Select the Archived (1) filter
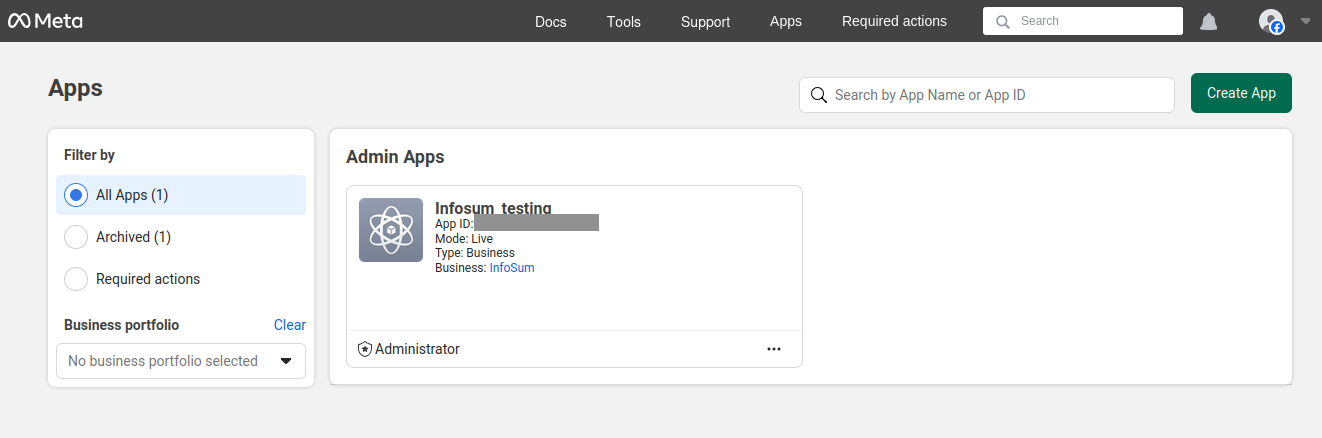Screen dimensions: 1322x438 pyautogui.click(x=181, y=237)
